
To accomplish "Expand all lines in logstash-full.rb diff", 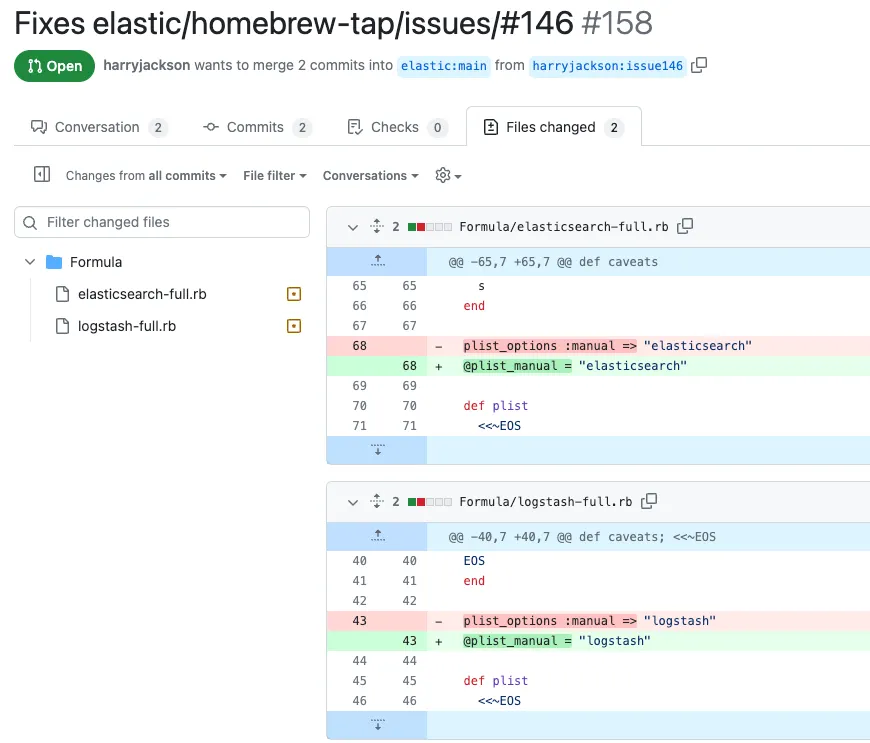I will coord(377,501).
